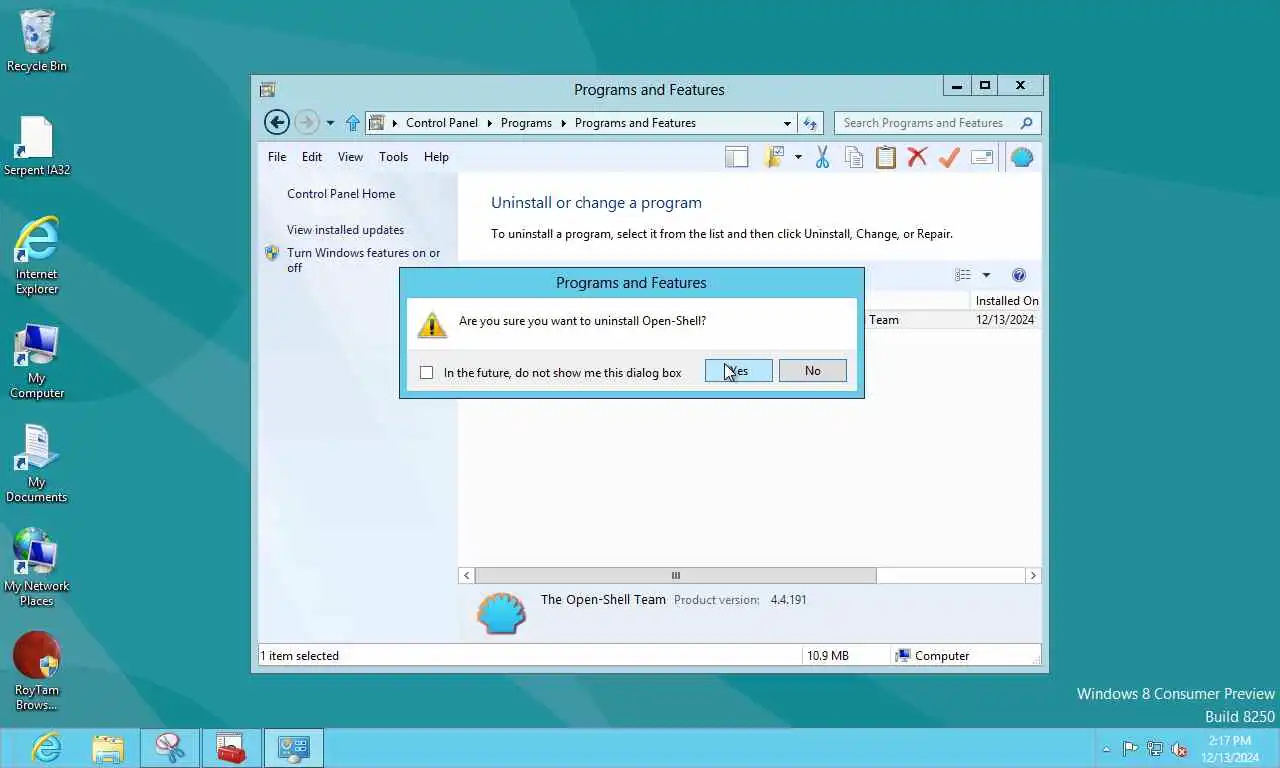The image size is (1280, 768).
Task: Click the horizontal scrollbar right arrow
Action: point(1033,575)
